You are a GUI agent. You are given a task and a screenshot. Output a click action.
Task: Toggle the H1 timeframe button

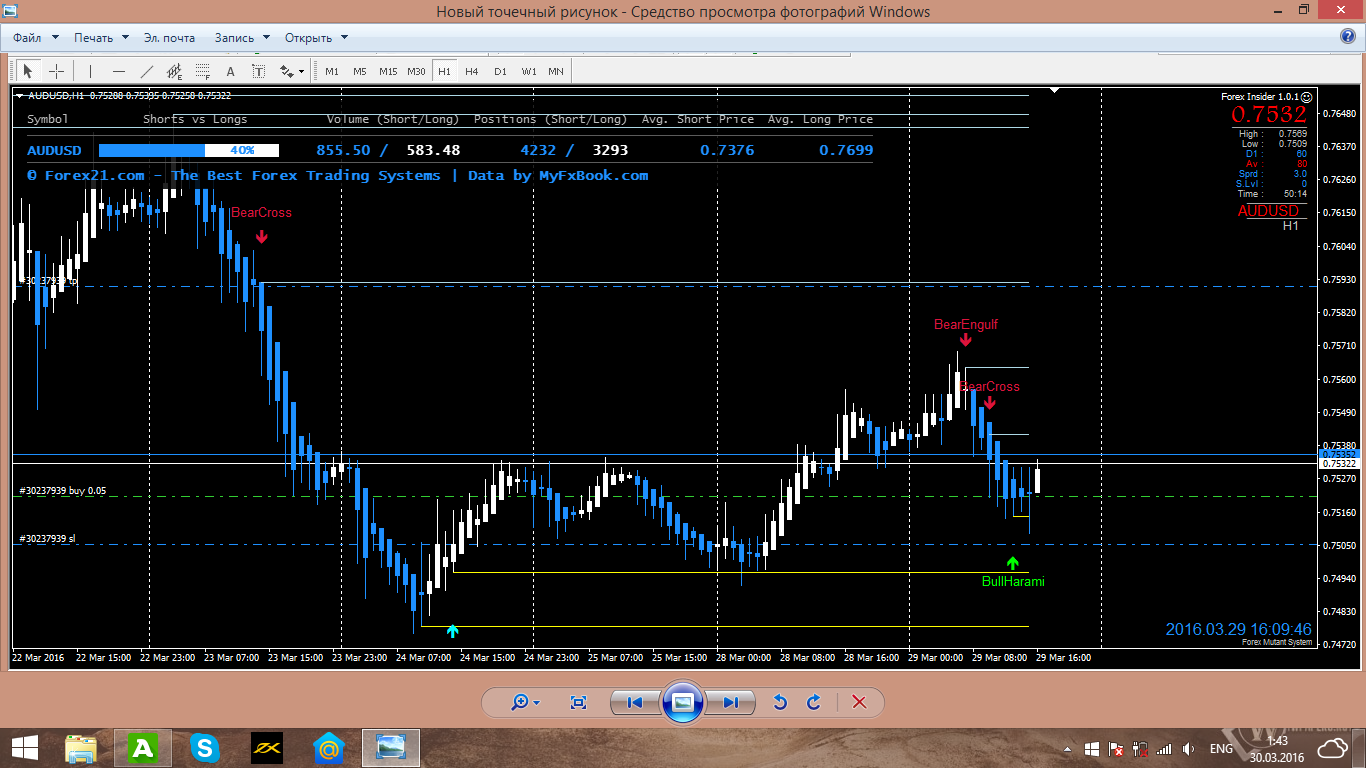coord(445,71)
